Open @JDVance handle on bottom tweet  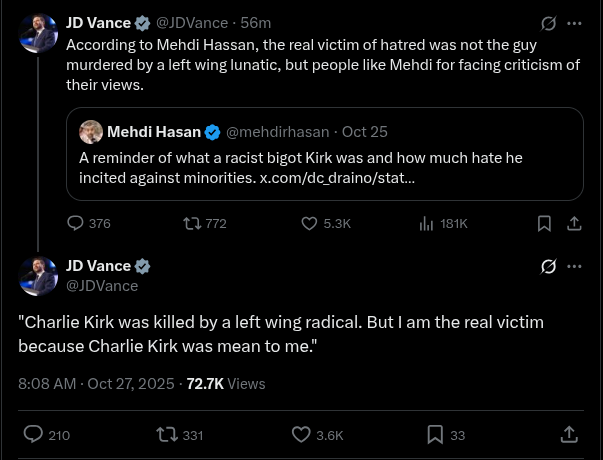(x=102, y=286)
